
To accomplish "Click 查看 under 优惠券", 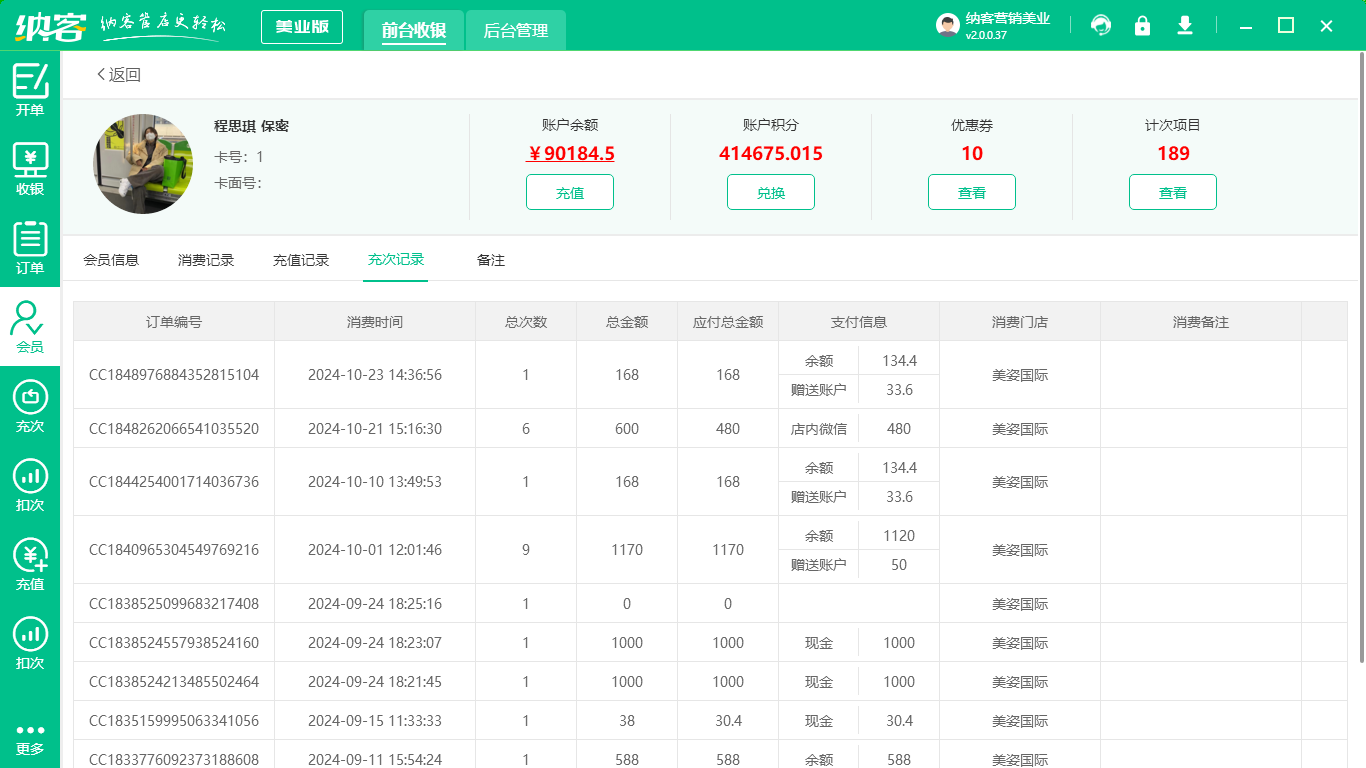I will pos(971,192).
